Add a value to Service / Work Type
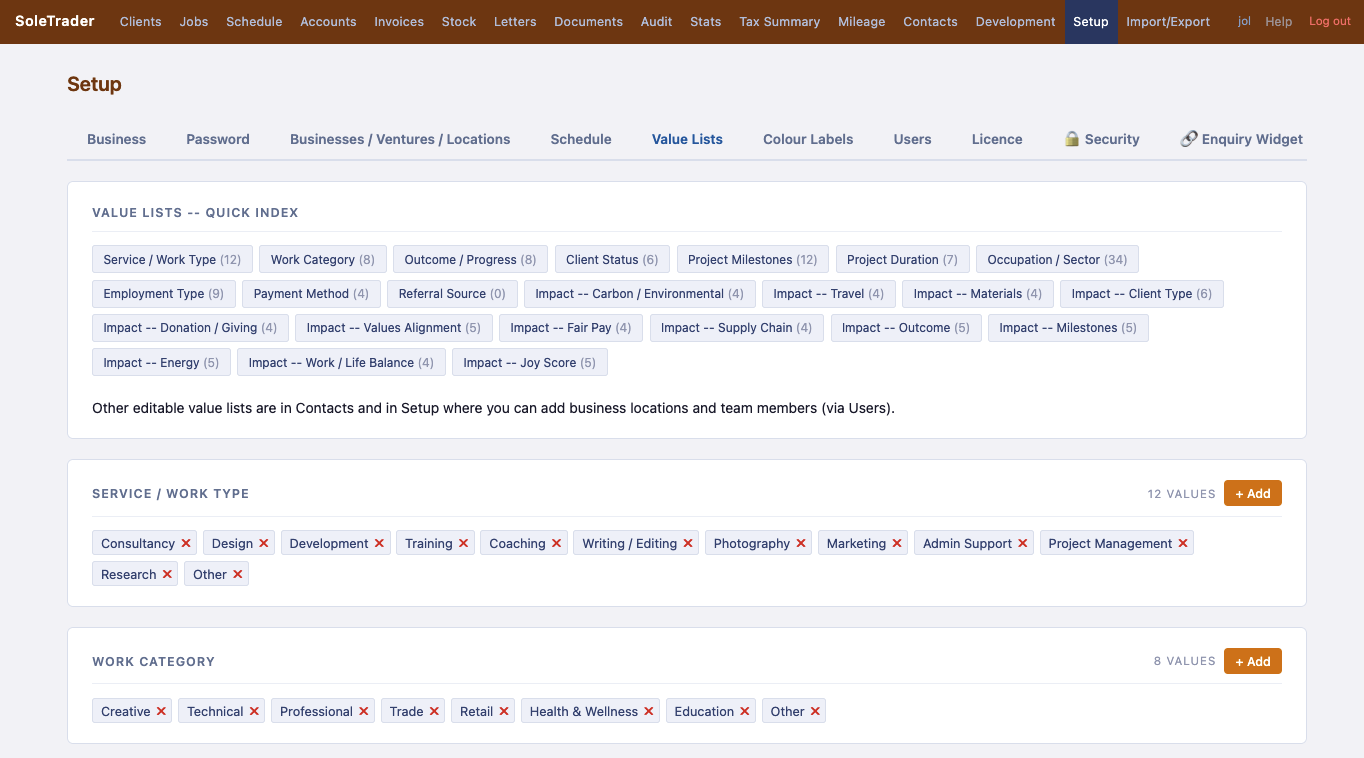The image size is (1364, 758). click(1253, 493)
